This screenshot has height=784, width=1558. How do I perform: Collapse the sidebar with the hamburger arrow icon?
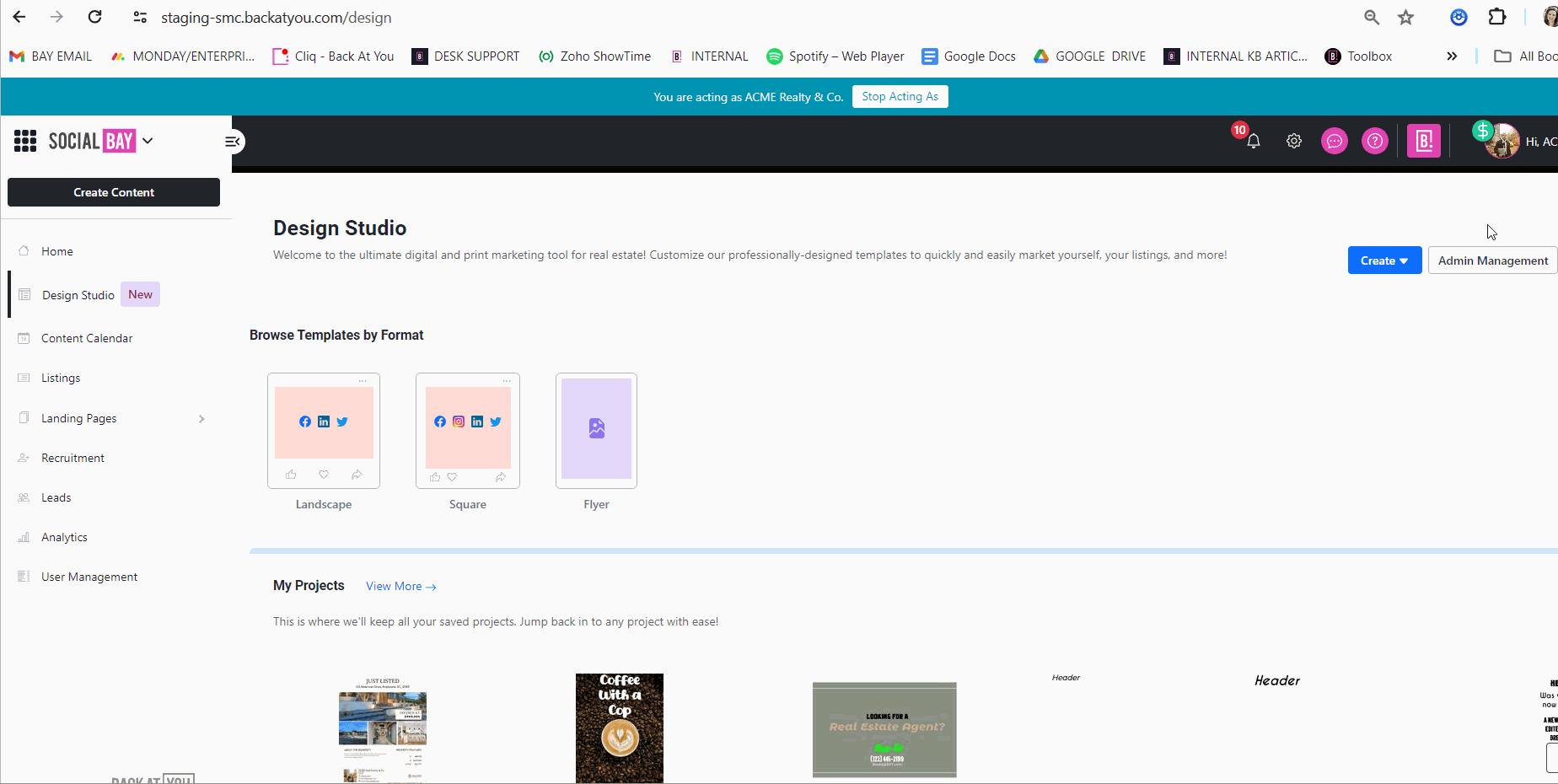233,142
